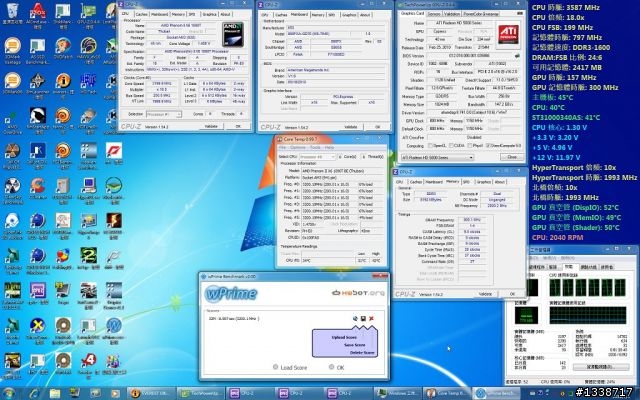Click the memory usage history graph in Task Manager

pos(588,315)
